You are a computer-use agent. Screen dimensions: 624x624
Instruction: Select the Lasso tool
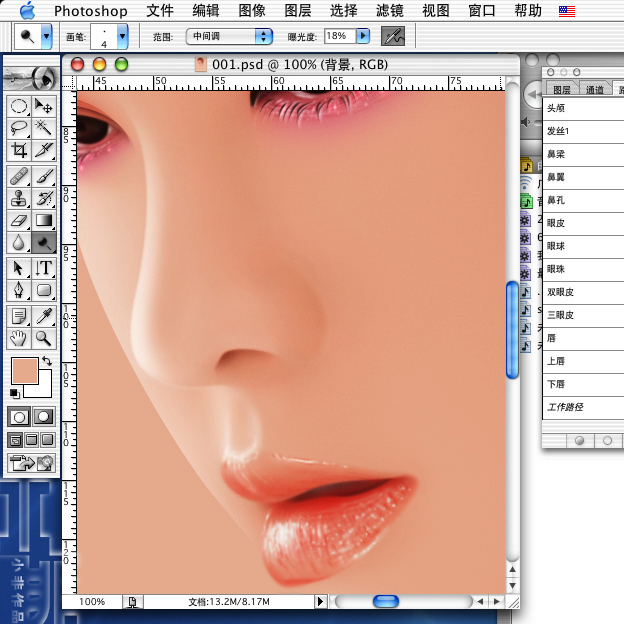[x=19, y=128]
